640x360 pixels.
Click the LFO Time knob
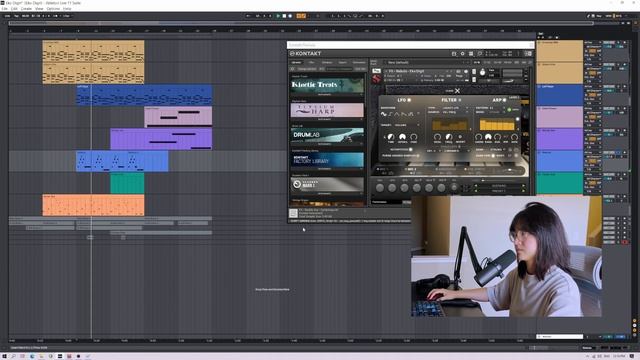point(391,137)
